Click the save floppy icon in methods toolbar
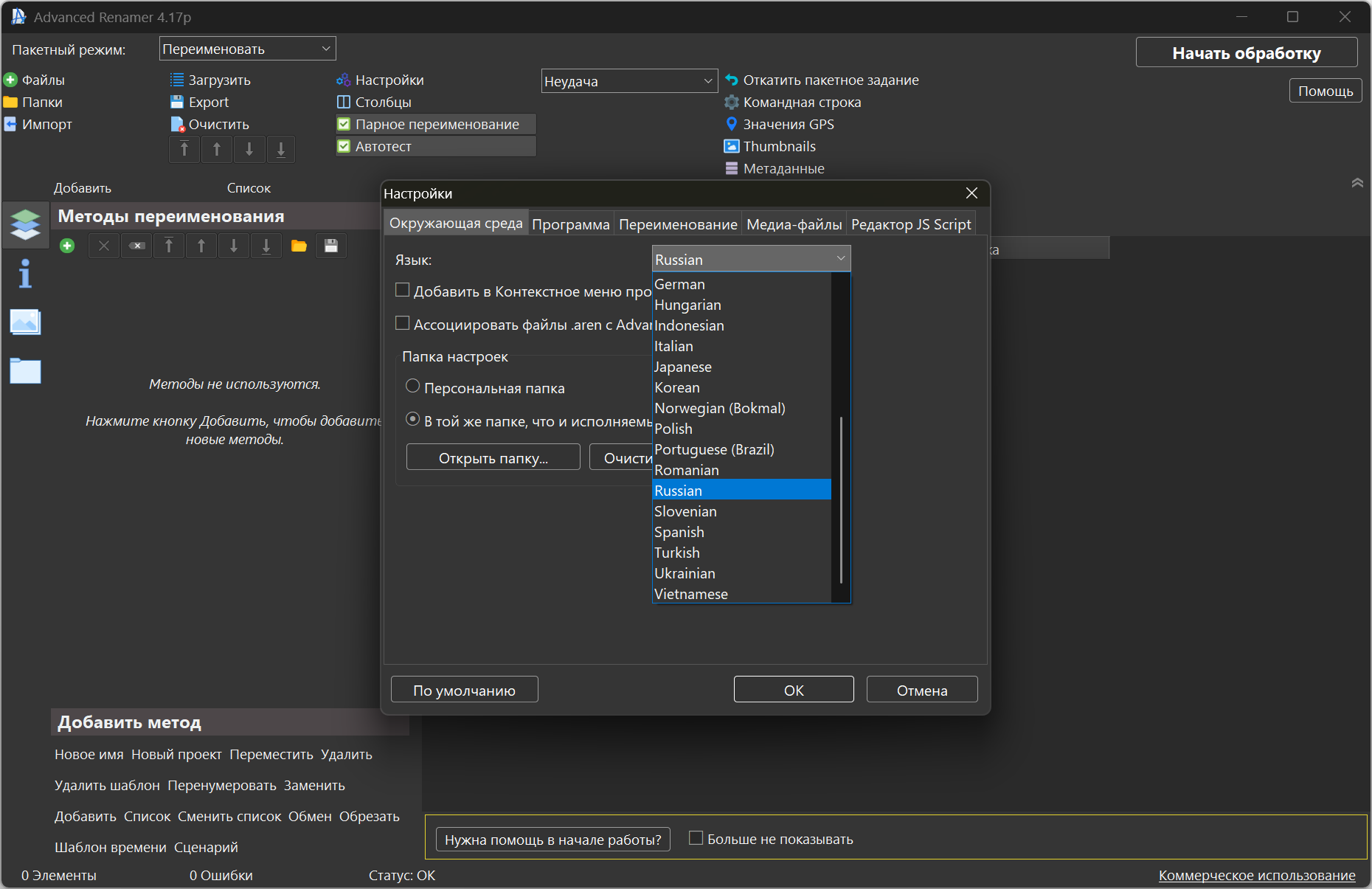 pos(331,246)
